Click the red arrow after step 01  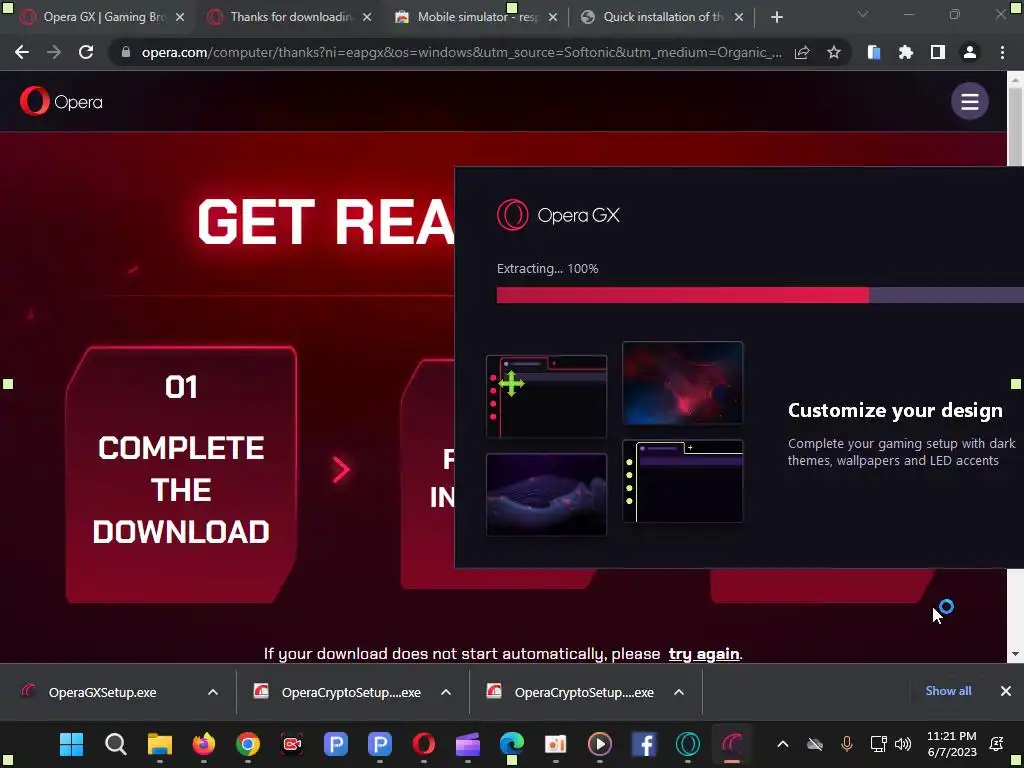click(x=342, y=470)
